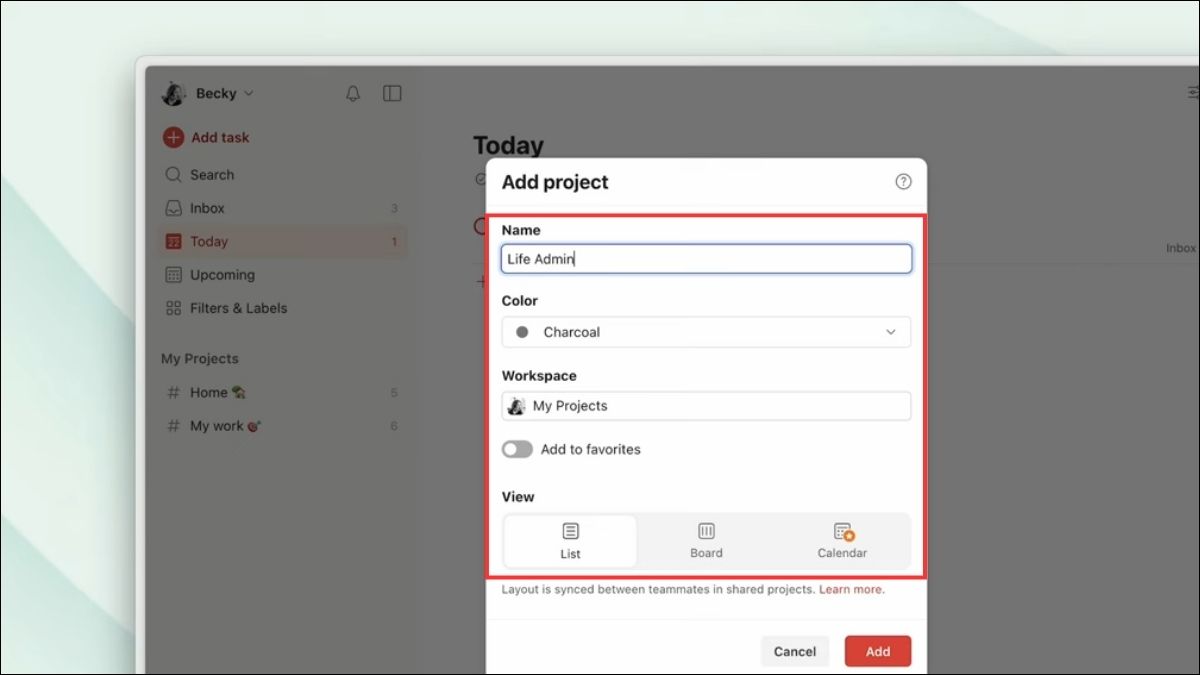This screenshot has height=675, width=1200.
Task: Open the Workspace selector My Projects
Action: coord(706,406)
